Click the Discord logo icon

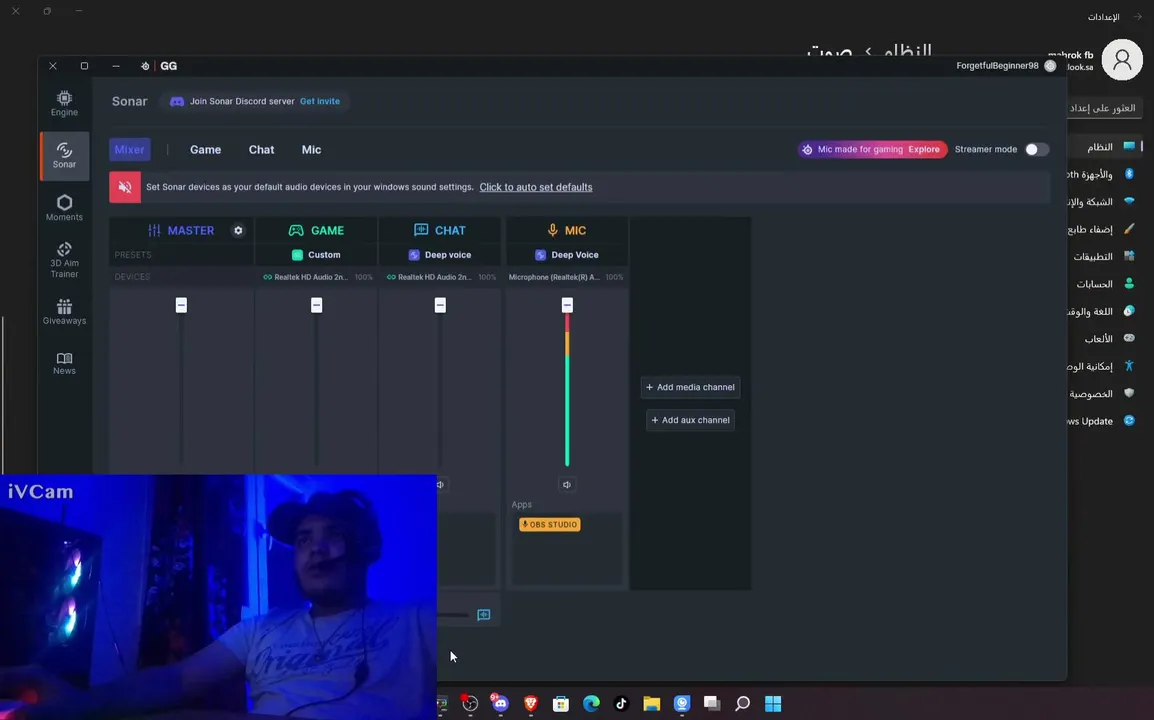[x=177, y=102]
